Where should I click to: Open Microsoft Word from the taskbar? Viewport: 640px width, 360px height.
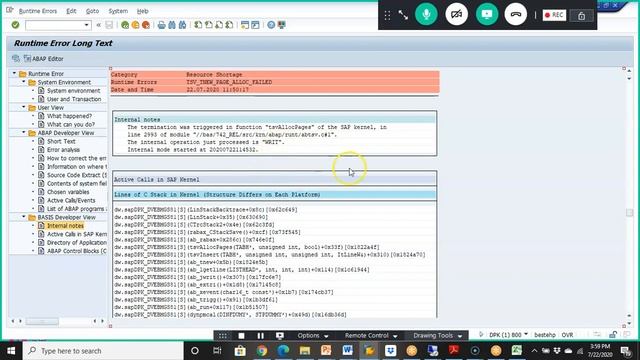(347, 351)
